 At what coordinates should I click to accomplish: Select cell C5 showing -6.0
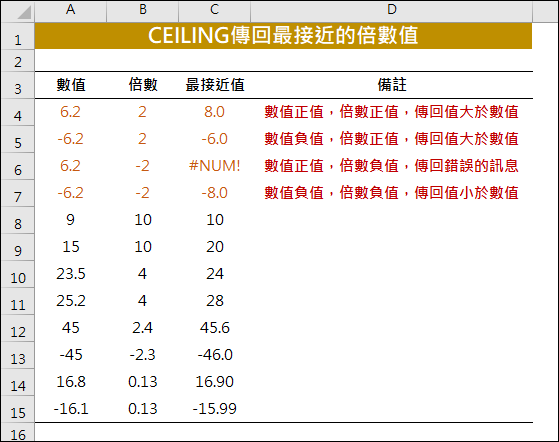215,139
